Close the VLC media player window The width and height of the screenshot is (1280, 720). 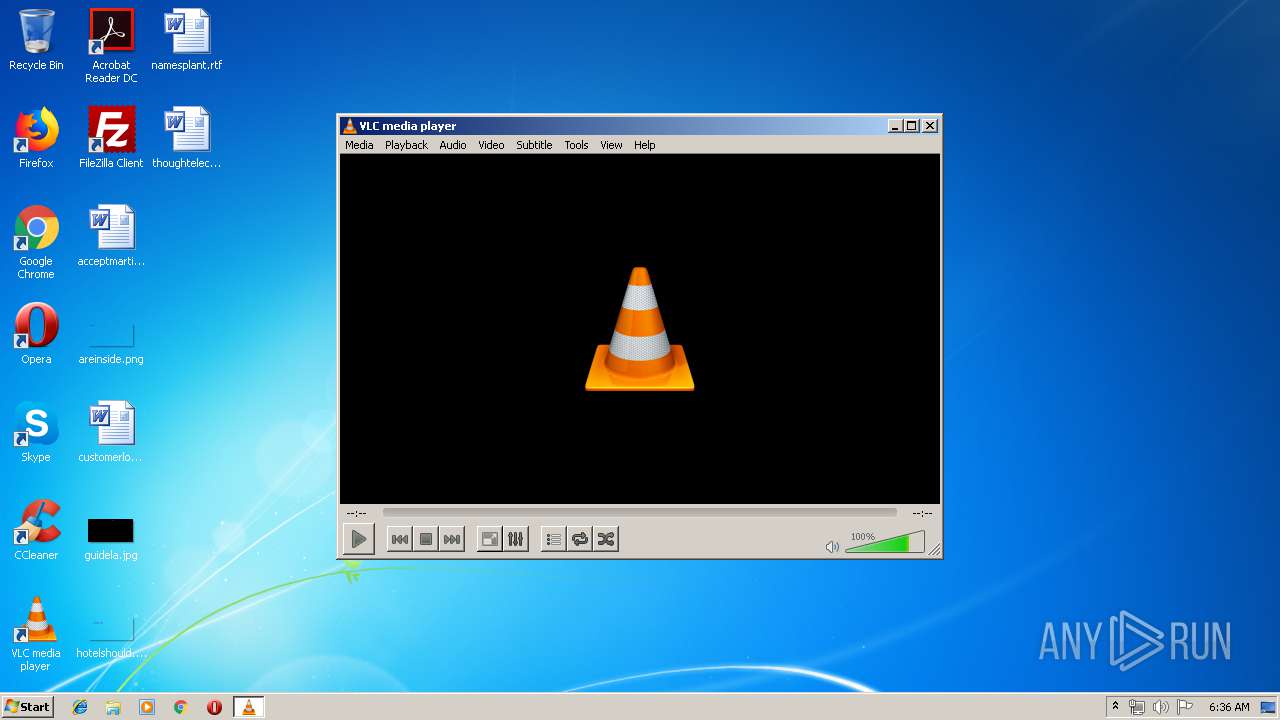[930, 126]
